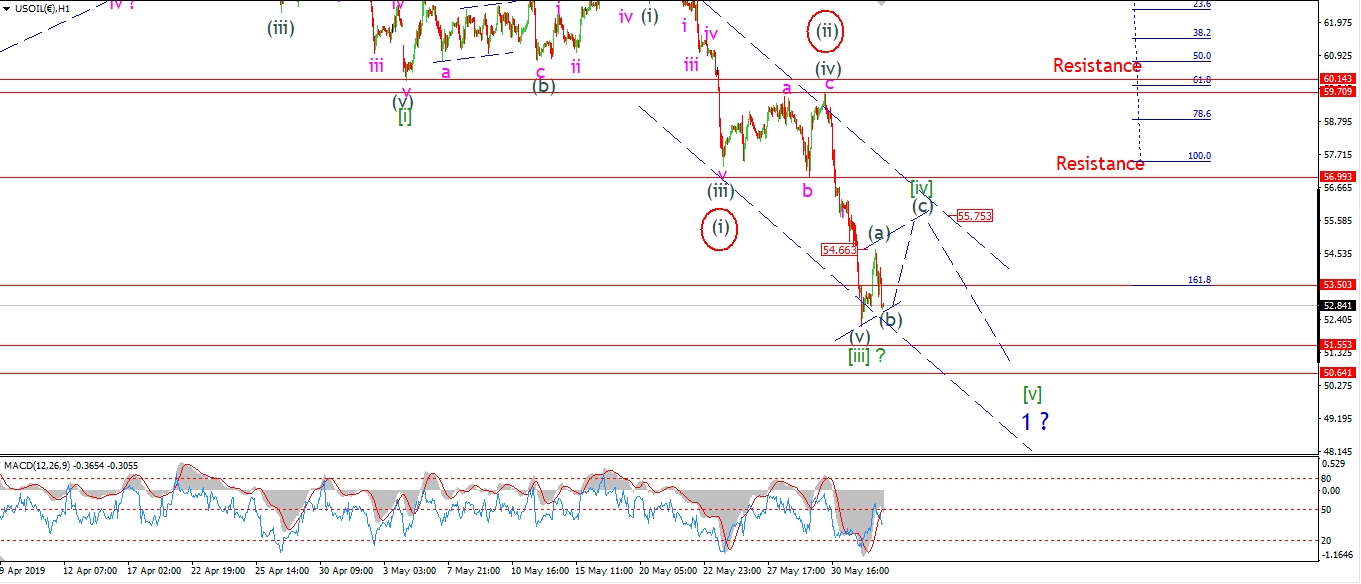Click the 61.975 price axis value
Image resolution: width=1361 pixels, height=584 pixels.
coord(1337,22)
